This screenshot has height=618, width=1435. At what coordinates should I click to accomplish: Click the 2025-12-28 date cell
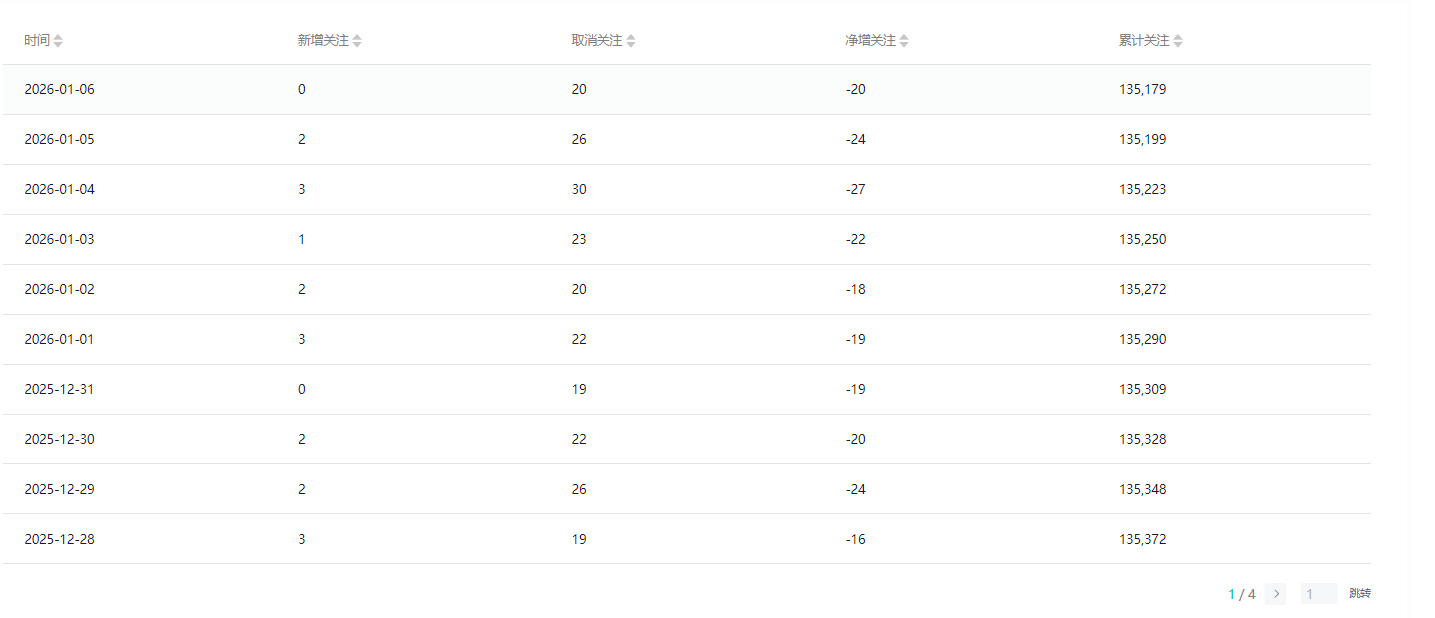pyautogui.click(x=59, y=539)
